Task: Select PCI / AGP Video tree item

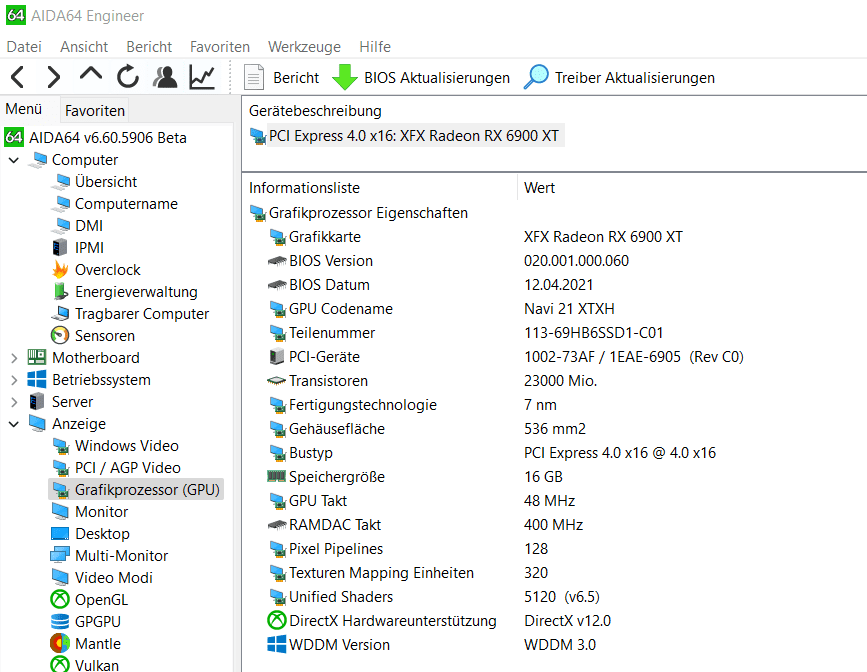Action: pos(128,467)
